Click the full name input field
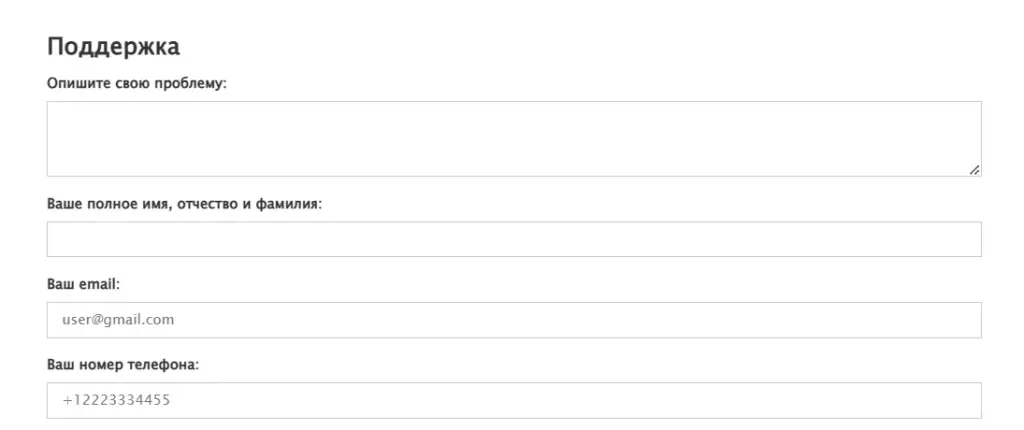This screenshot has width=1024, height=430. click(514, 239)
